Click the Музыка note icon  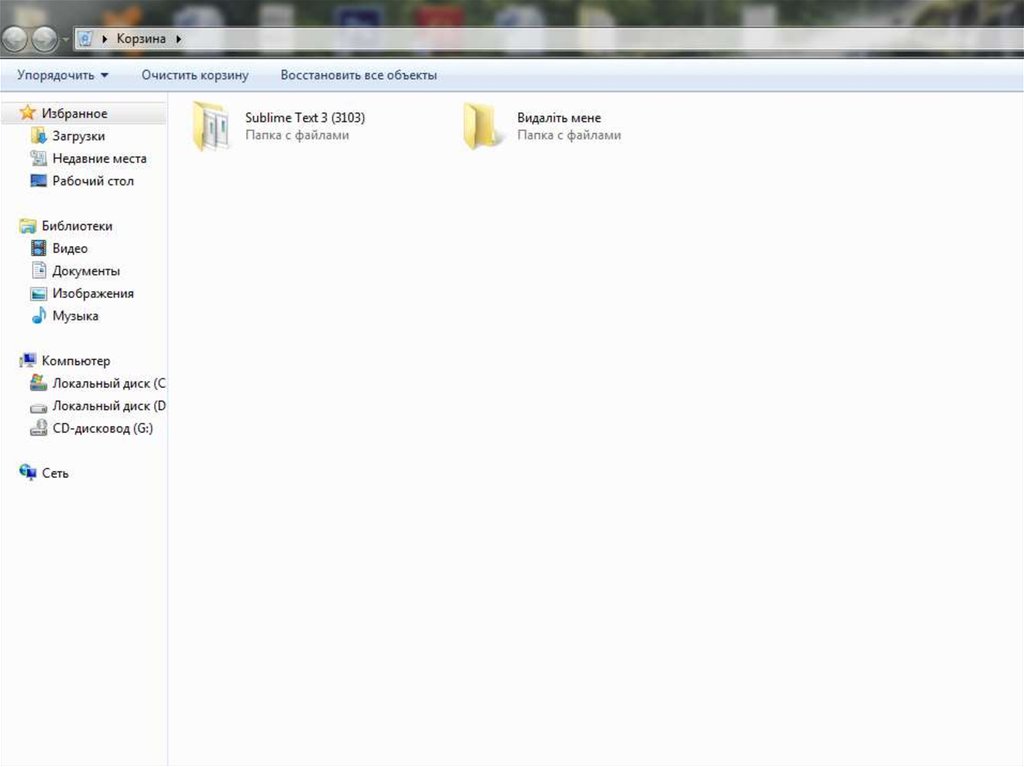point(39,316)
